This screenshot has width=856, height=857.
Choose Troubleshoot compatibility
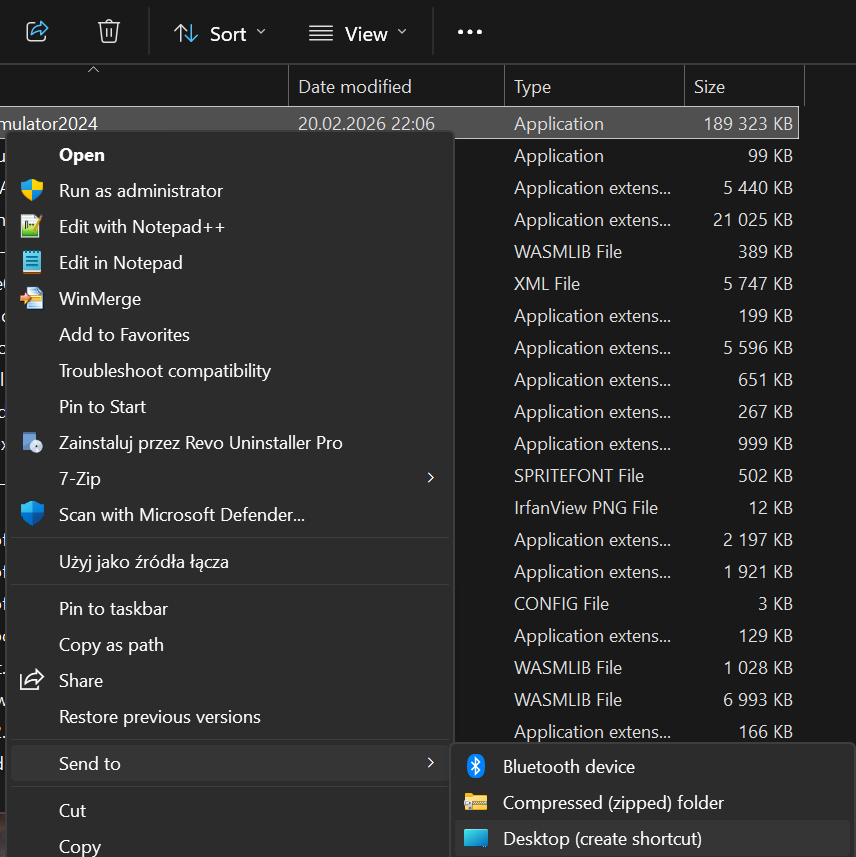click(x=165, y=371)
